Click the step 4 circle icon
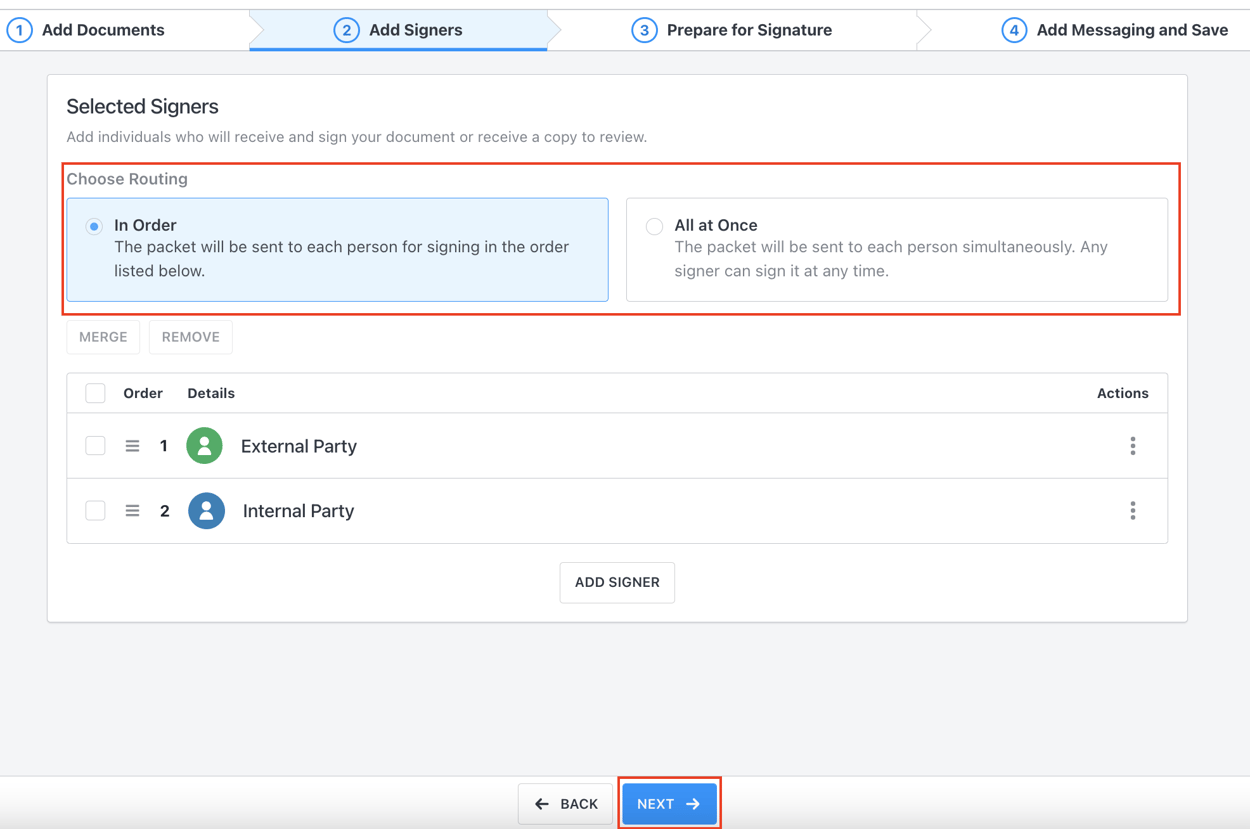Image resolution: width=1250 pixels, height=829 pixels. pyautogui.click(x=1014, y=30)
